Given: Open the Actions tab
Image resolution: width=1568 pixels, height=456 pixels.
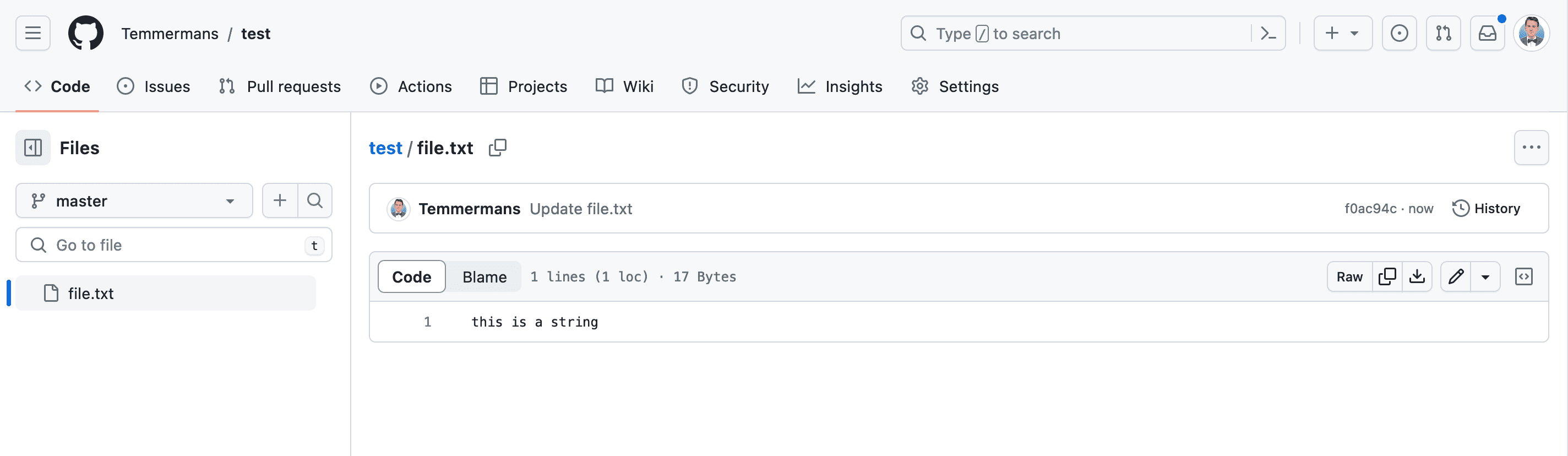Looking at the screenshot, I should click(x=411, y=86).
